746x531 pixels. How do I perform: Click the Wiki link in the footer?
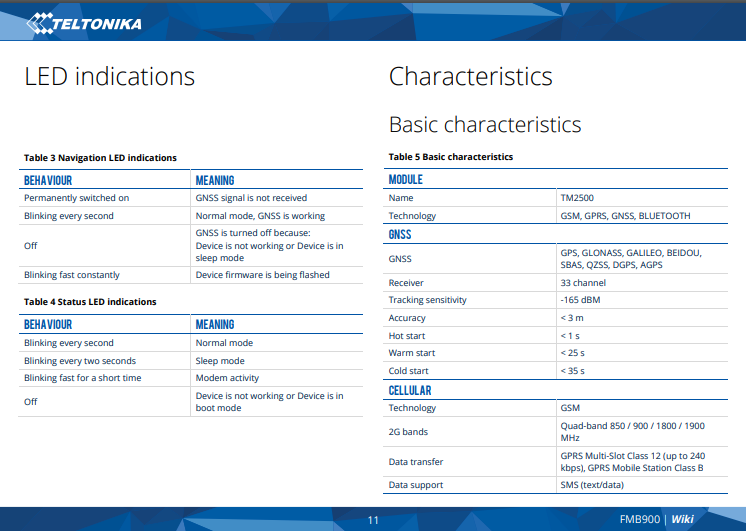pos(682,519)
